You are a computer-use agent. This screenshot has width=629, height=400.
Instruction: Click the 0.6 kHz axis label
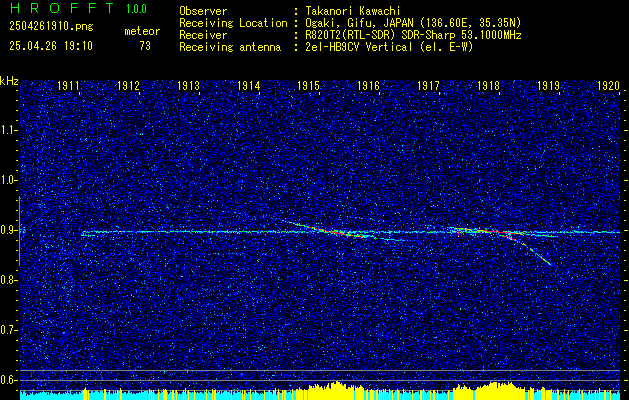click(8, 380)
